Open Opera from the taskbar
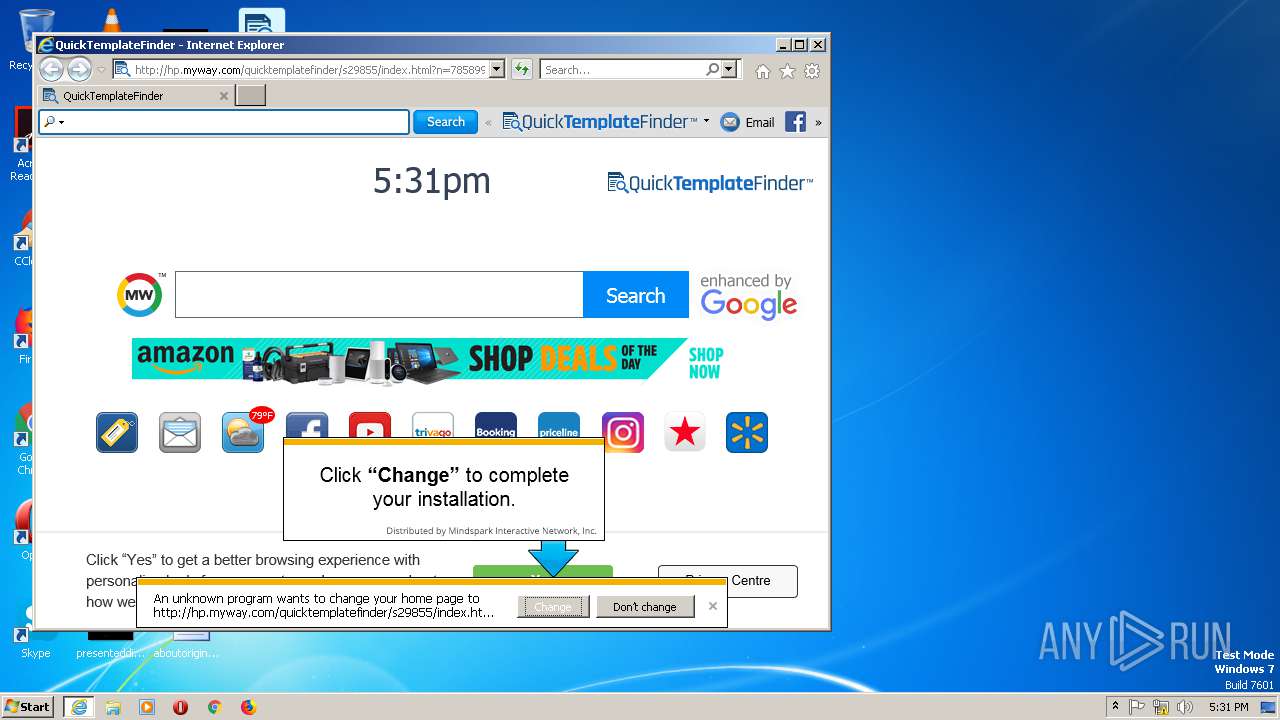The height and width of the screenshot is (720, 1280). click(180, 707)
